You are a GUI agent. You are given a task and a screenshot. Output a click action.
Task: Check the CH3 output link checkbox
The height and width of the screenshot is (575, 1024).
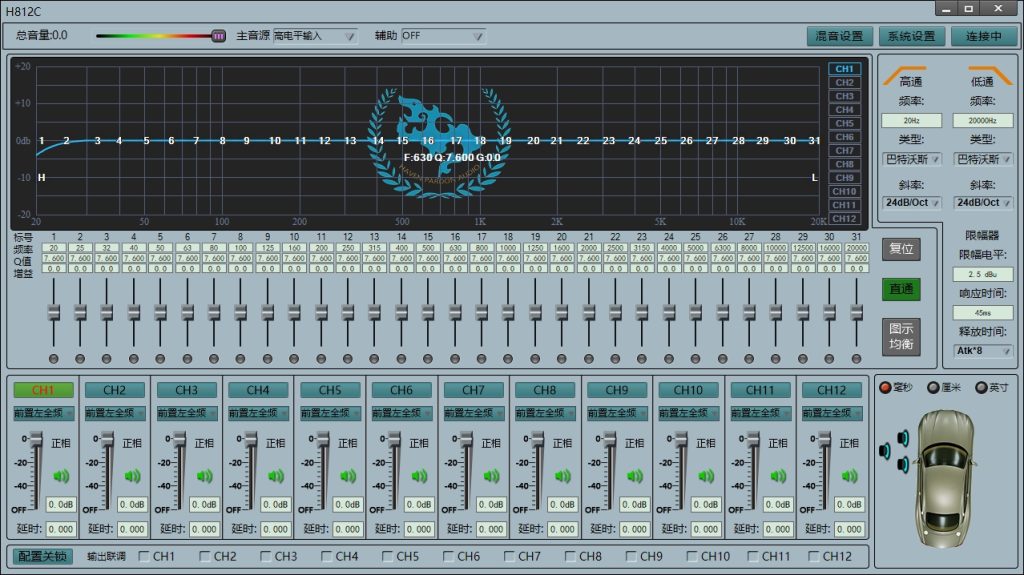click(266, 556)
